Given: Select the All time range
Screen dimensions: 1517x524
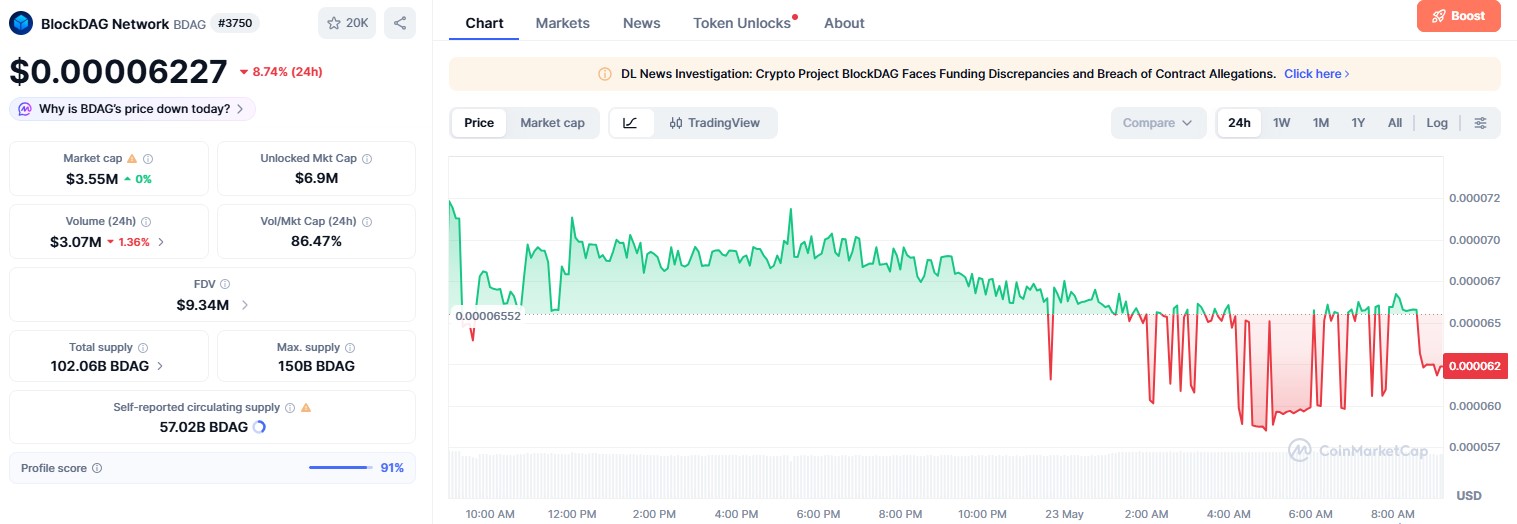Looking at the screenshot, I should [1395, 123].
